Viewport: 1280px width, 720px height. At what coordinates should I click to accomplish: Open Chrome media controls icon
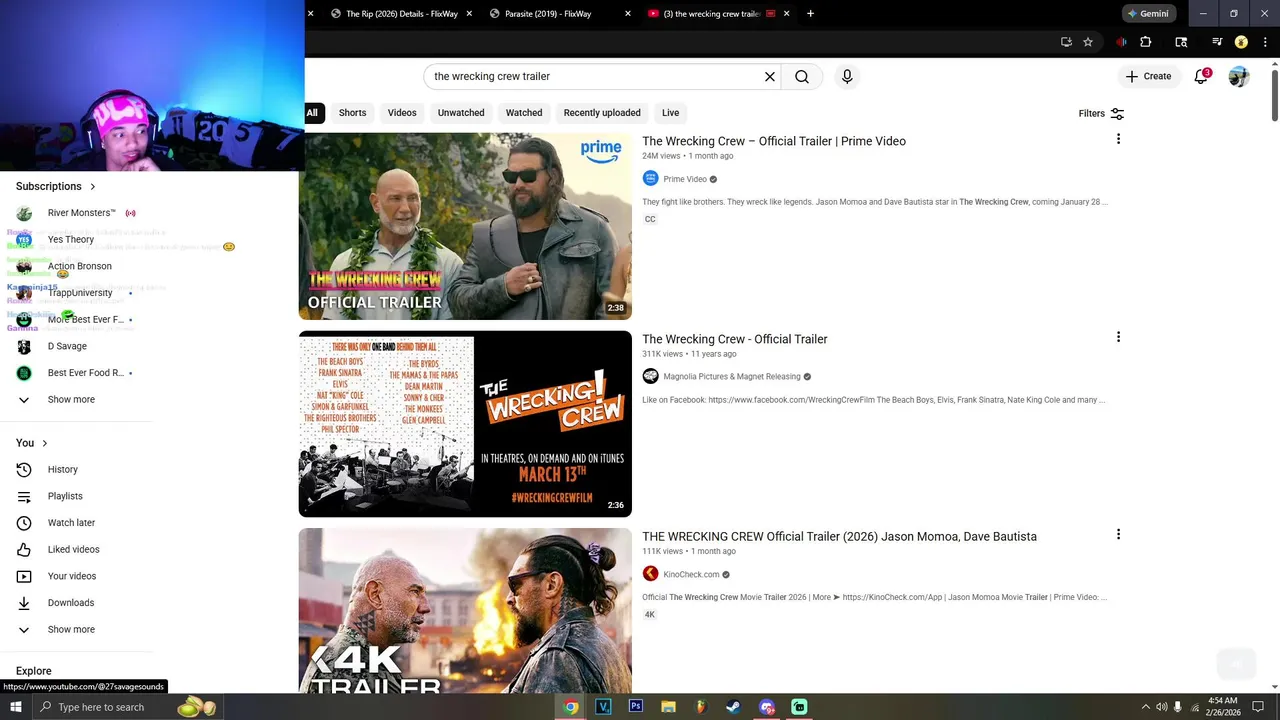(1217, 42)
